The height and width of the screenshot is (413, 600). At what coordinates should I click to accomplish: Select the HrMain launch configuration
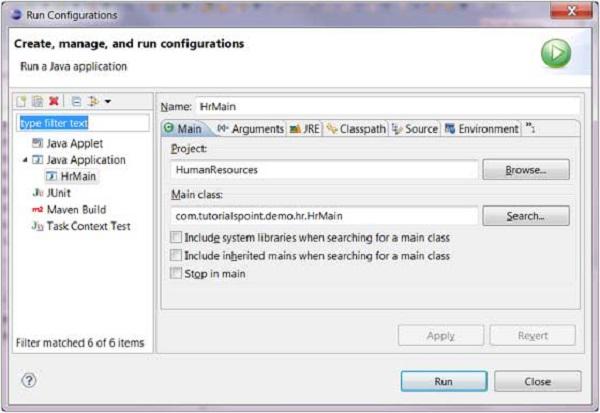78,176
